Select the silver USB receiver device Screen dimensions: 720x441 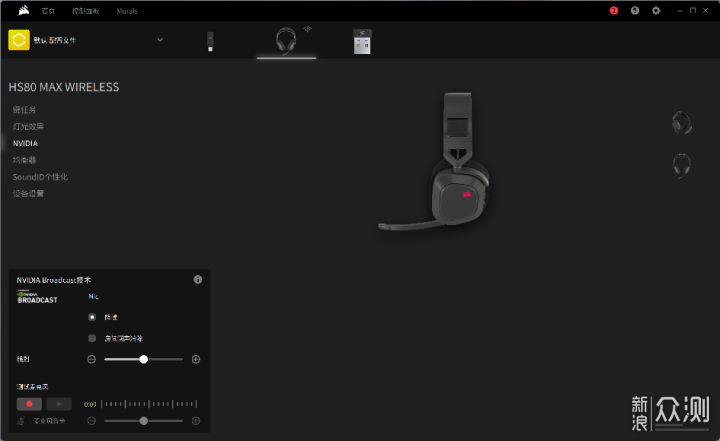click(x=362, y=42)
